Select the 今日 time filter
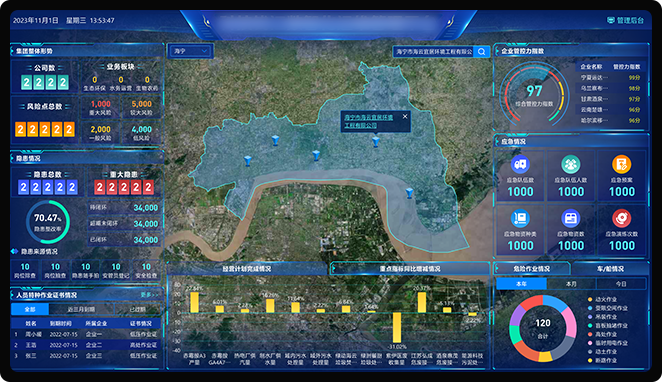Image resolution: width=662 pixels, height=382 pixels. coord(621,284)
